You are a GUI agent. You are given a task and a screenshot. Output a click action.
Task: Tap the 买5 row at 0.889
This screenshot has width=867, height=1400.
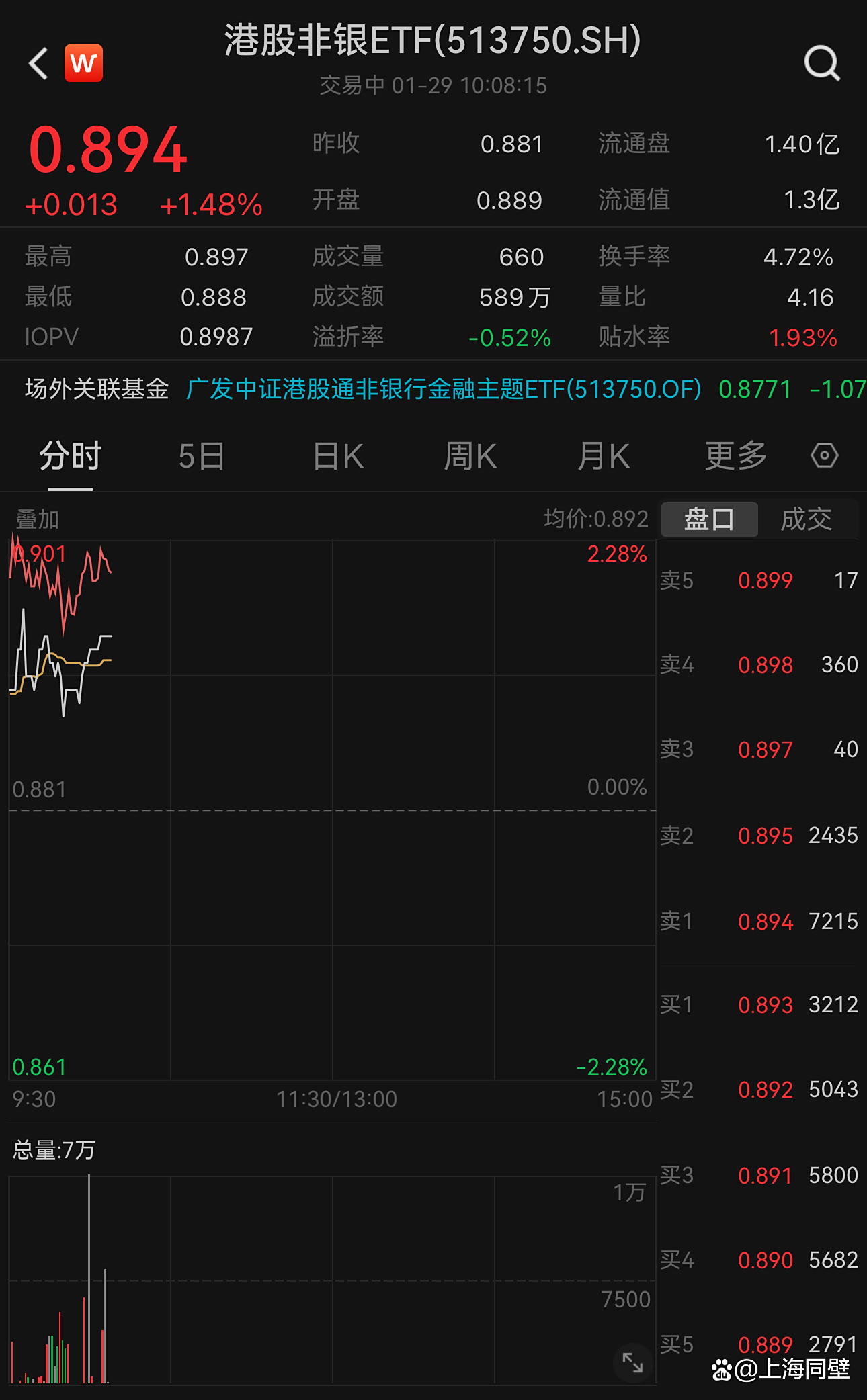pyautogui.click(x=759, y=1345)
